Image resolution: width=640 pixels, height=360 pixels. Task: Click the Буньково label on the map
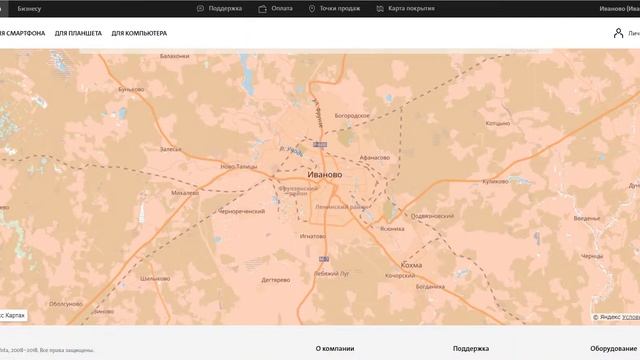point(131,89)
